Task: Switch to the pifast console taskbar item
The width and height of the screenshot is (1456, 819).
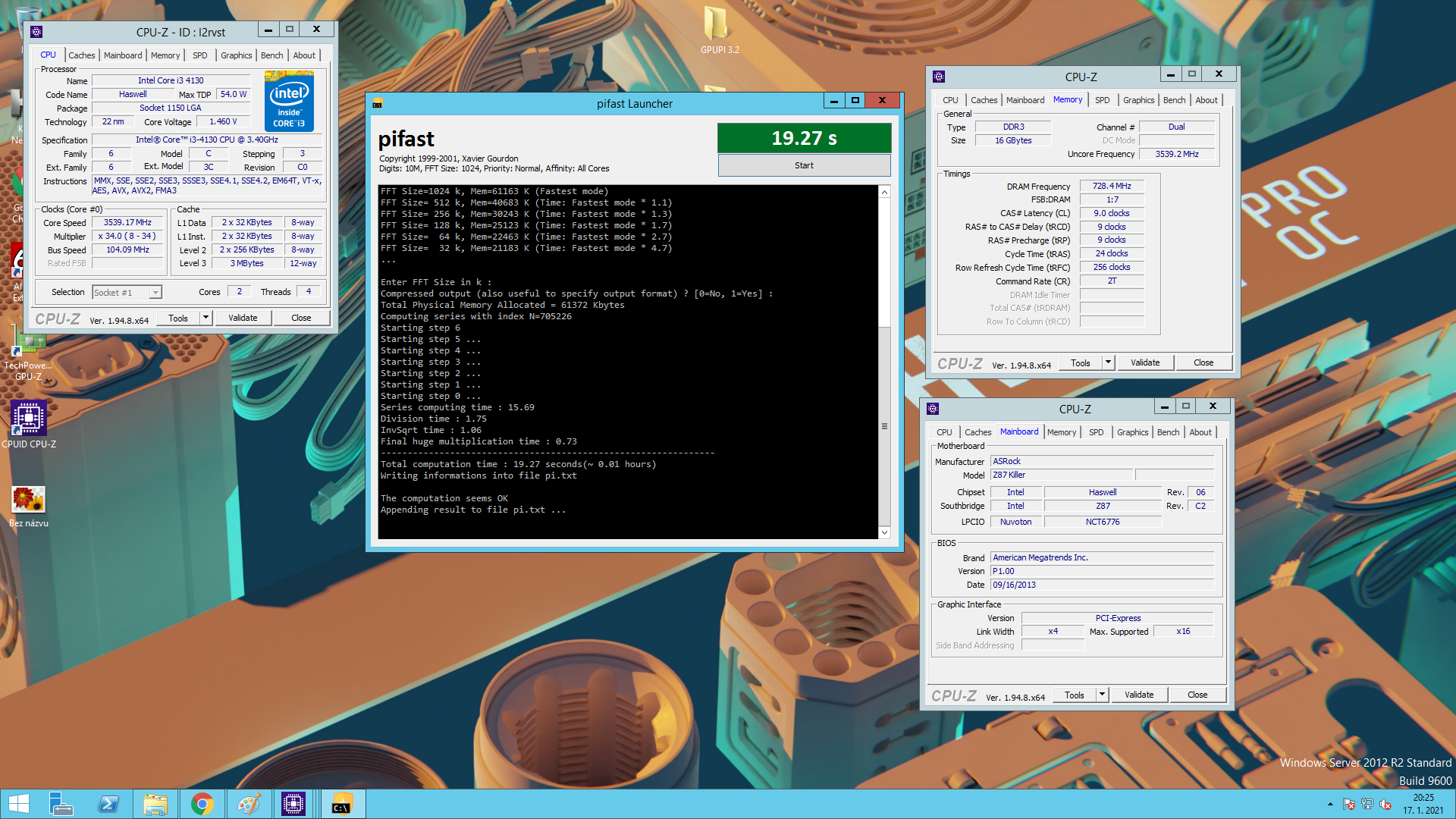Action: [342, 804]
